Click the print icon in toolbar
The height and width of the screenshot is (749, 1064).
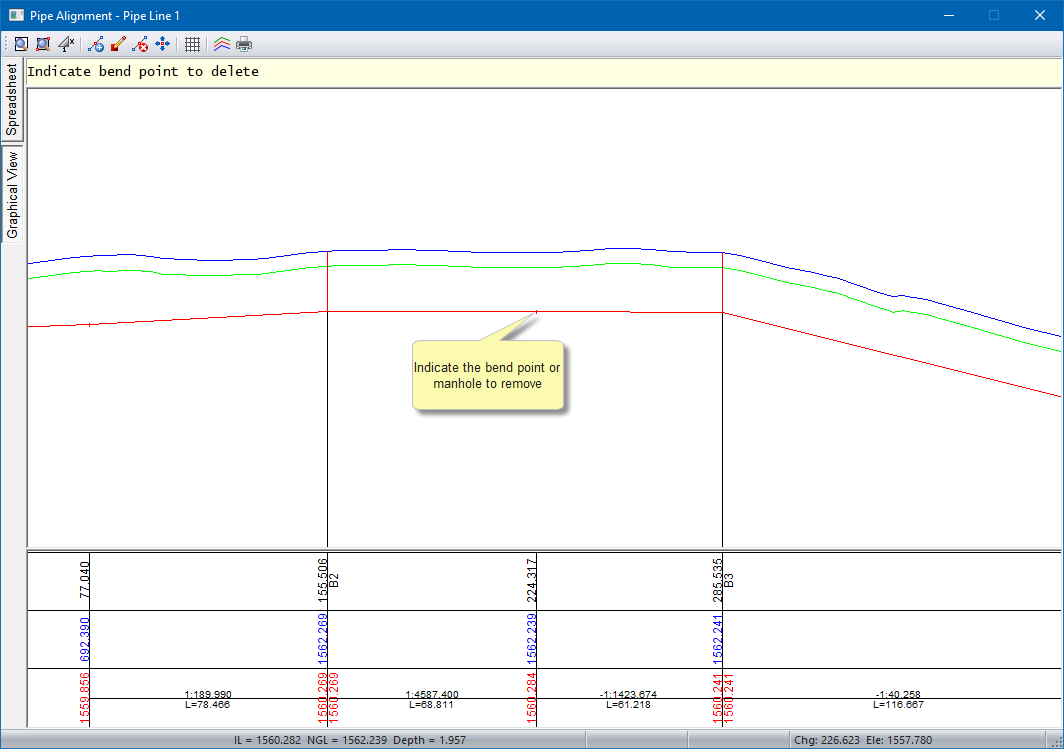tap(244, 44)
